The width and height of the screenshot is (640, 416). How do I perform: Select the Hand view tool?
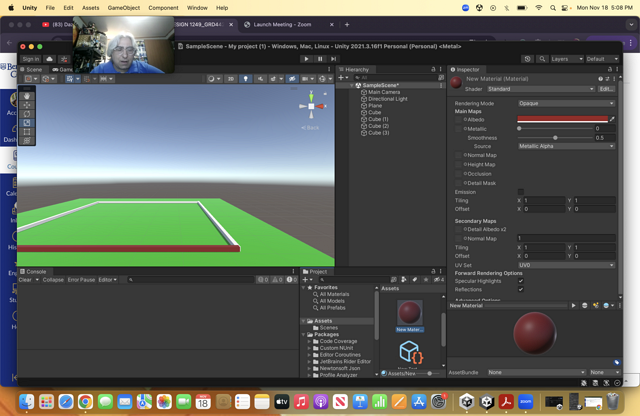27,96
